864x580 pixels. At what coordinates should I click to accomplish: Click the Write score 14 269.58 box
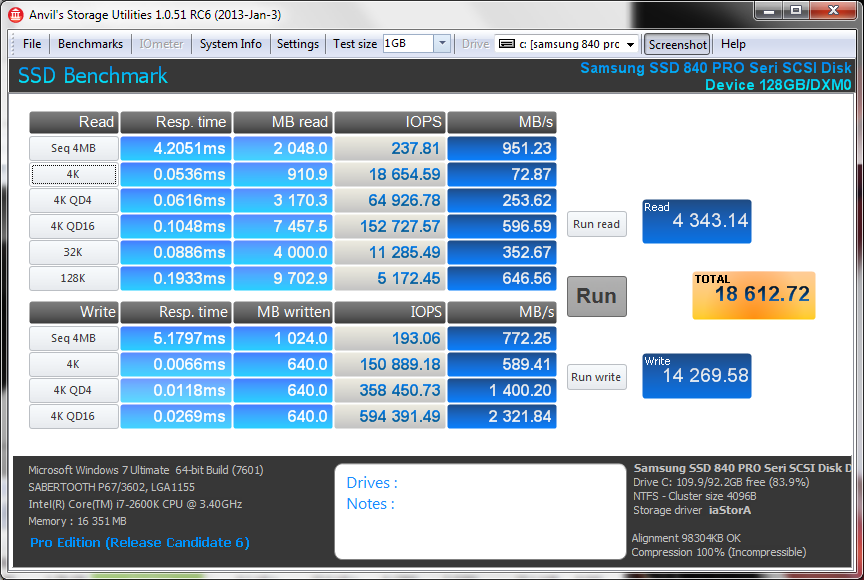coord(696,376)
